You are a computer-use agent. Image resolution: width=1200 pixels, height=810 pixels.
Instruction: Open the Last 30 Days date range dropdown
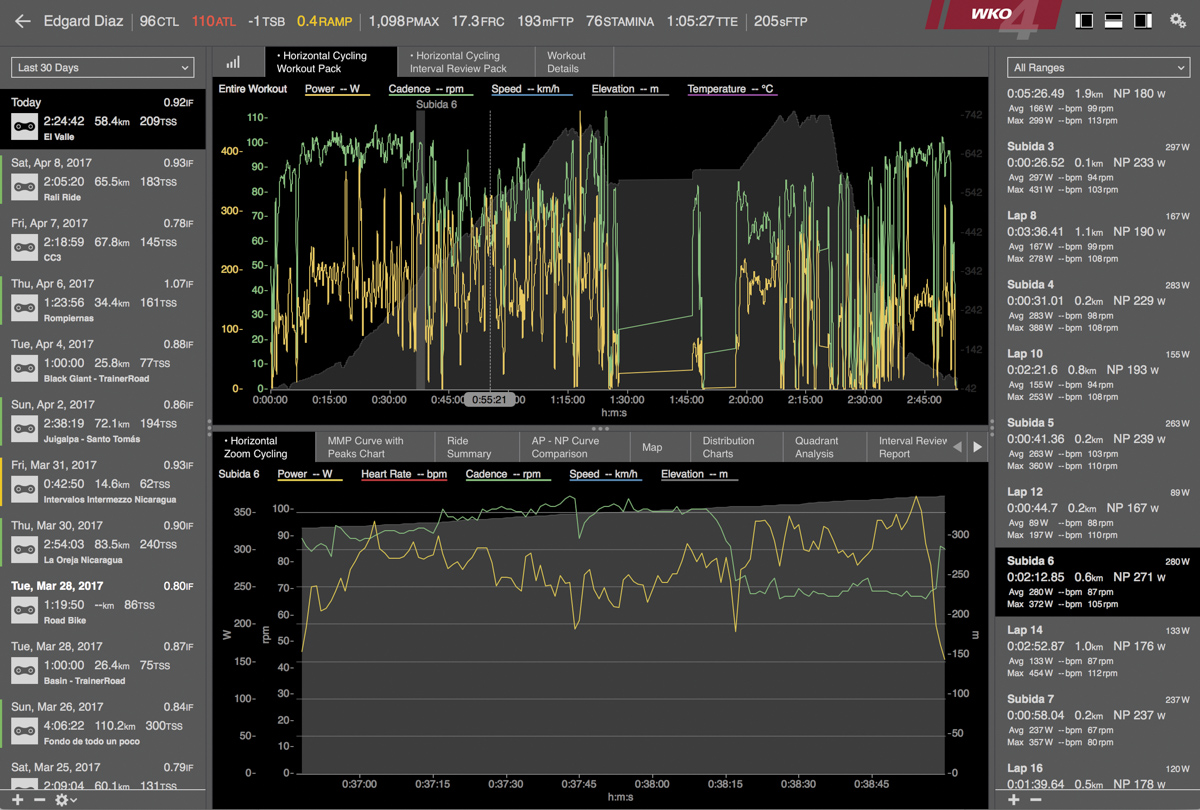[102, 68]
